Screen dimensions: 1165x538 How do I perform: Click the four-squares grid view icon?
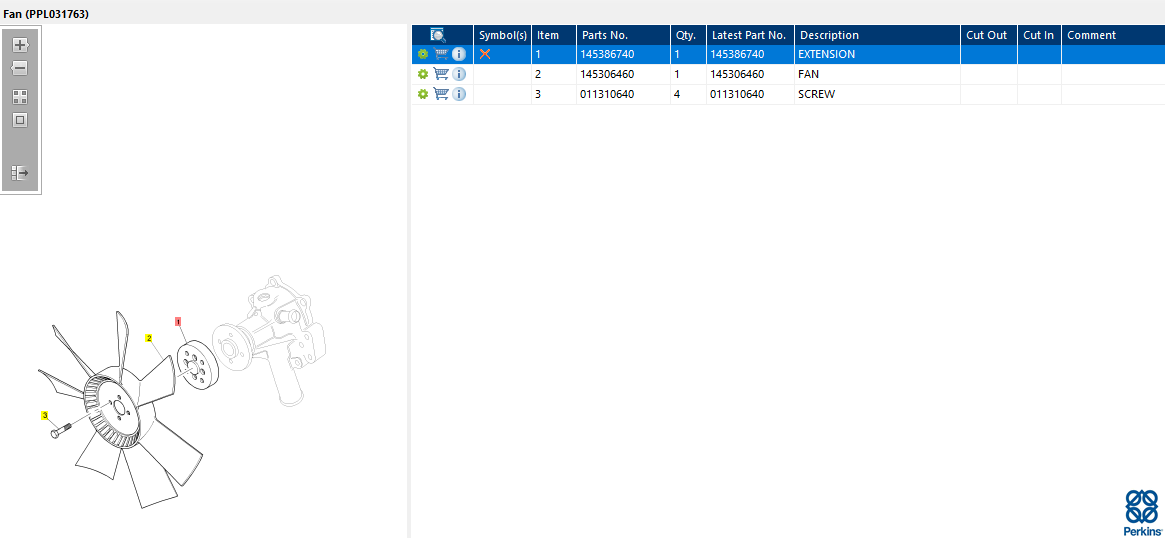(20, 97)
